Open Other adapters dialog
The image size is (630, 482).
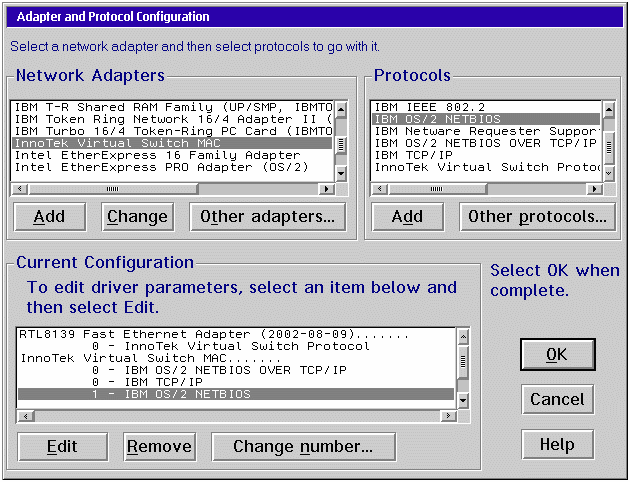tap(268, 217)
